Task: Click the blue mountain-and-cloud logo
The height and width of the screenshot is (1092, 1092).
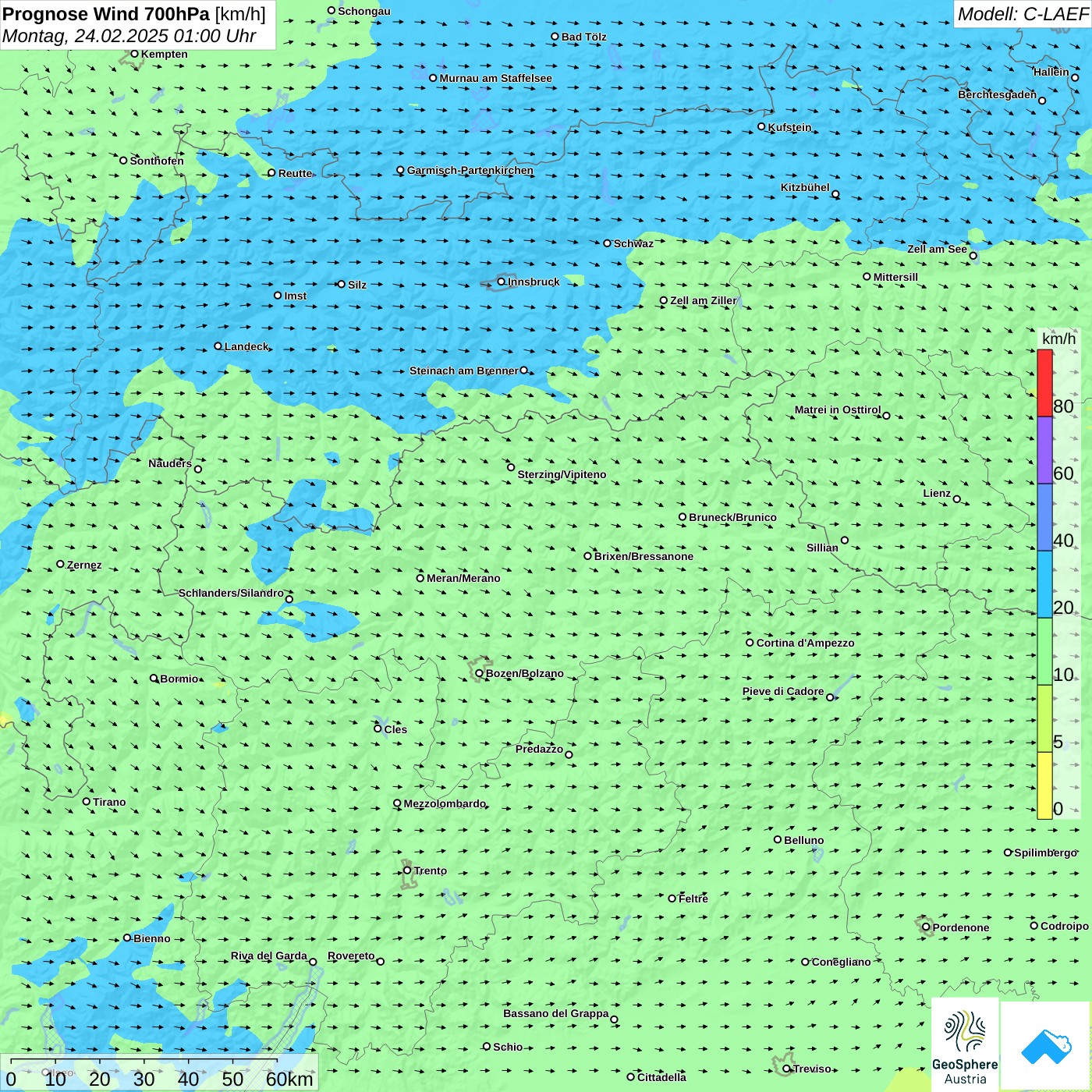Action: pos(1046,1046)
